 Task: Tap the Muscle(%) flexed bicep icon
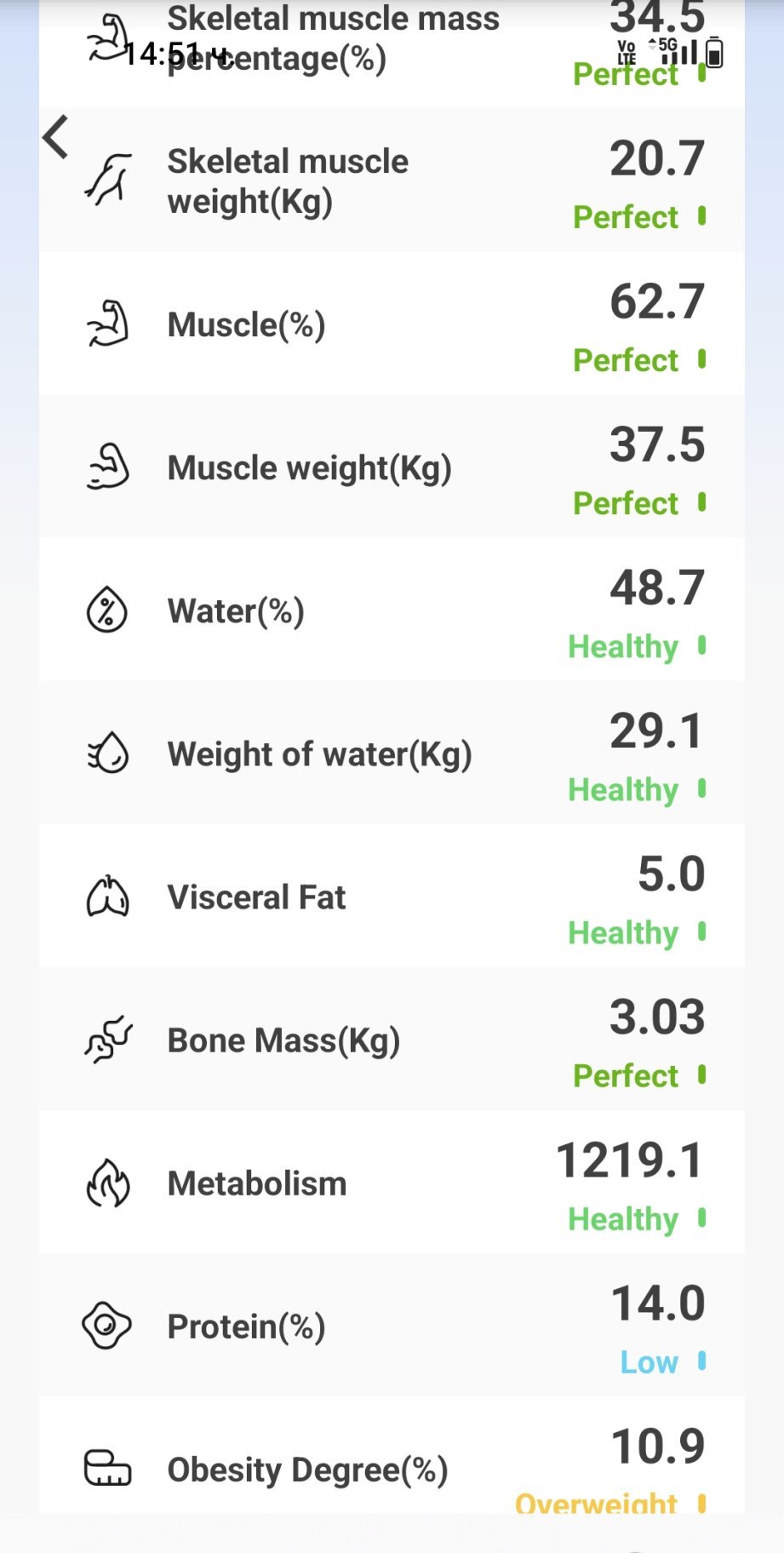(x=108, y=324)
